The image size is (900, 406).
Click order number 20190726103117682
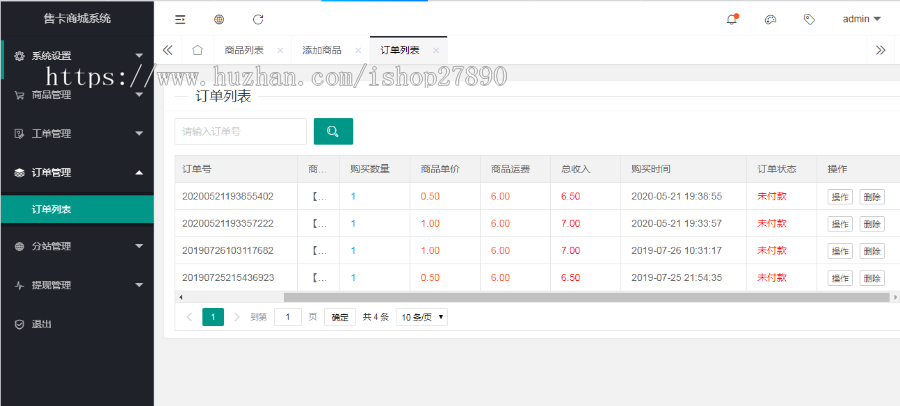point(228,250)
